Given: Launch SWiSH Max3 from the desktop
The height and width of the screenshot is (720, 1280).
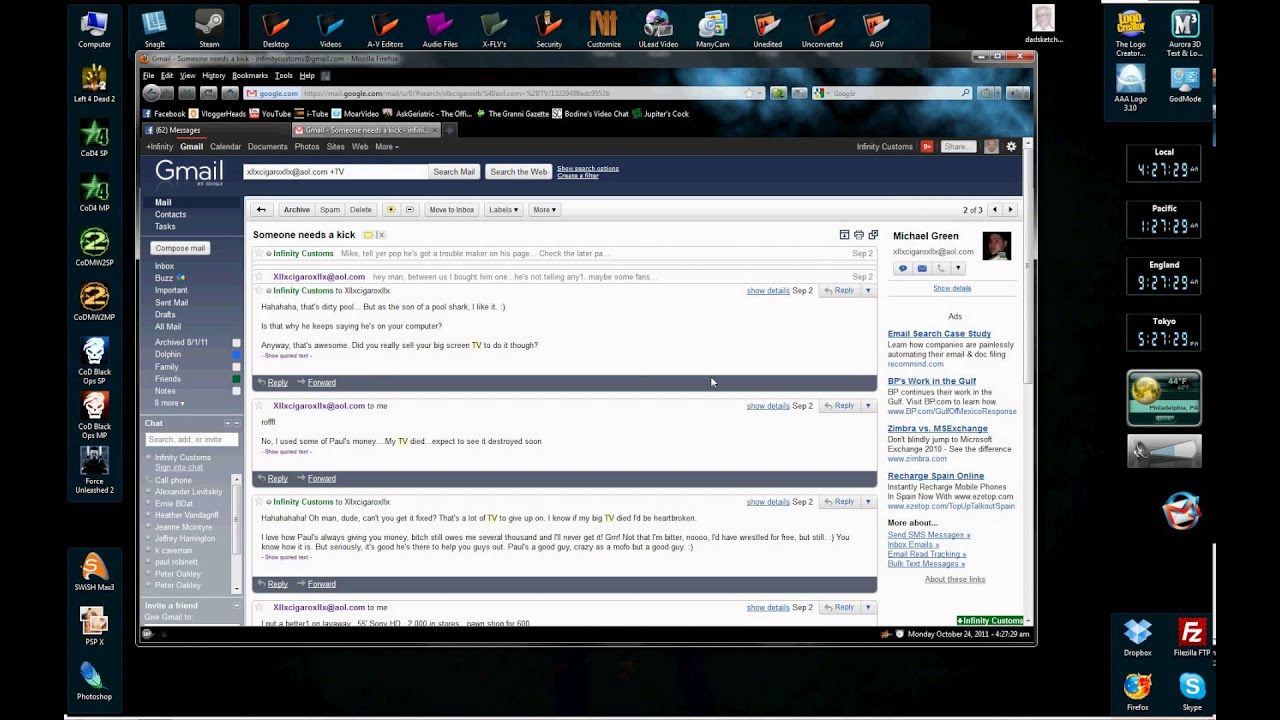Looking at the screenshot, I should 94,572.
